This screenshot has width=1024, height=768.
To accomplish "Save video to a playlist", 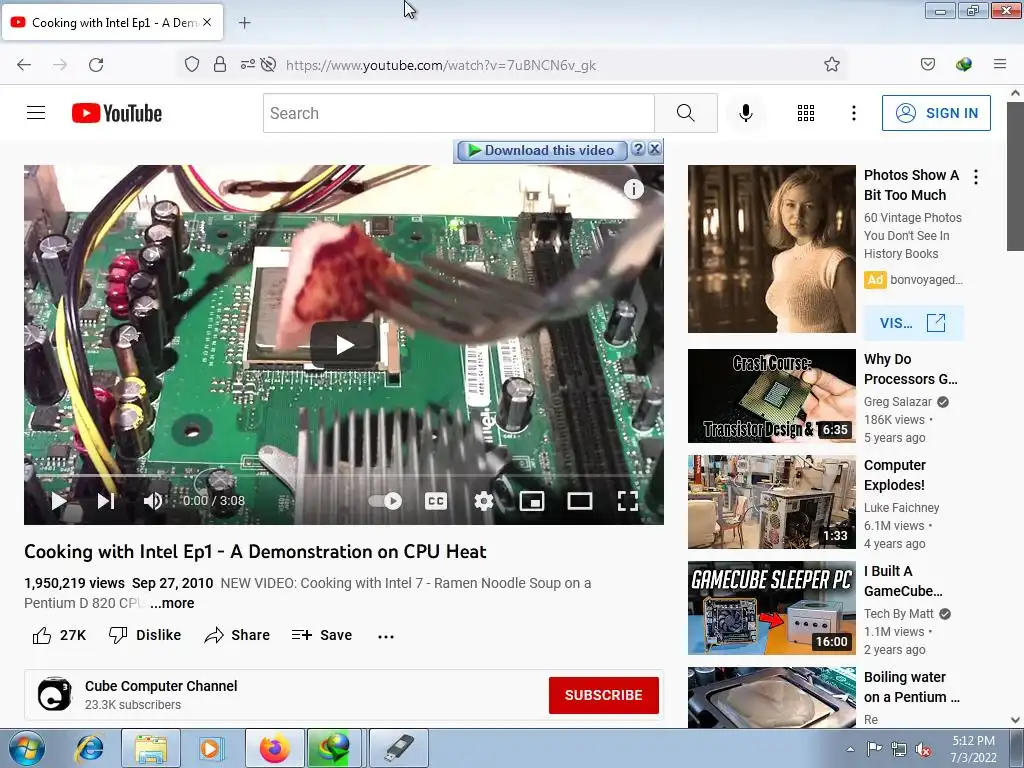I will pos(322,635).
